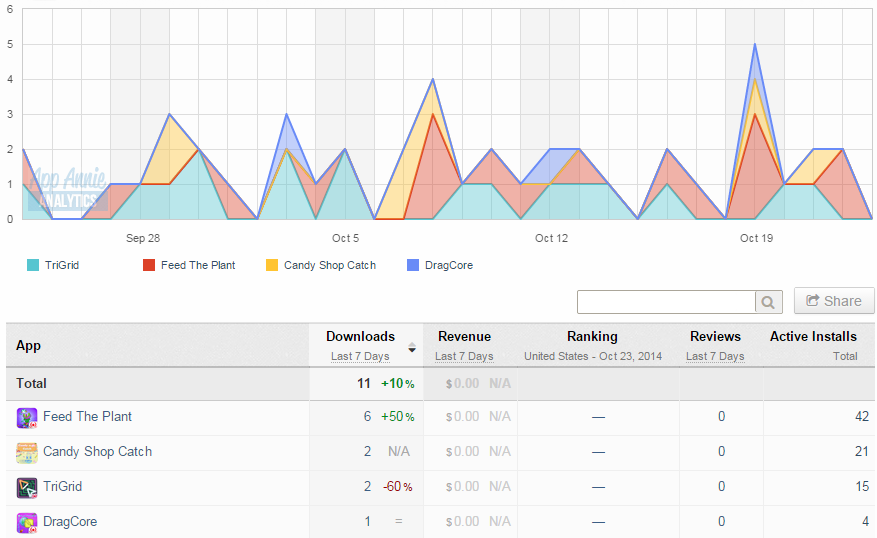Image resolution: width=877 pixels, height=538 pixels.
Task: Toggle Candy Shop Catch legend swatch
Action: [x=272, y=265]
